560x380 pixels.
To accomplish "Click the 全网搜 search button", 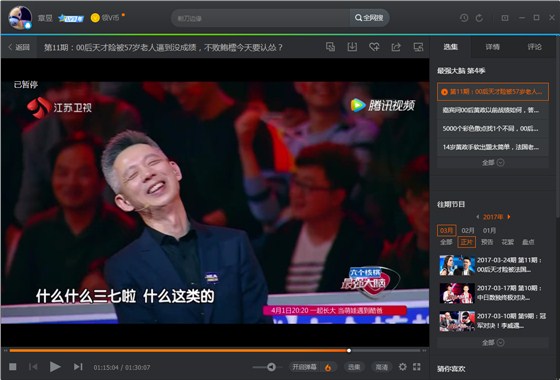I will (x=369, y=18).
